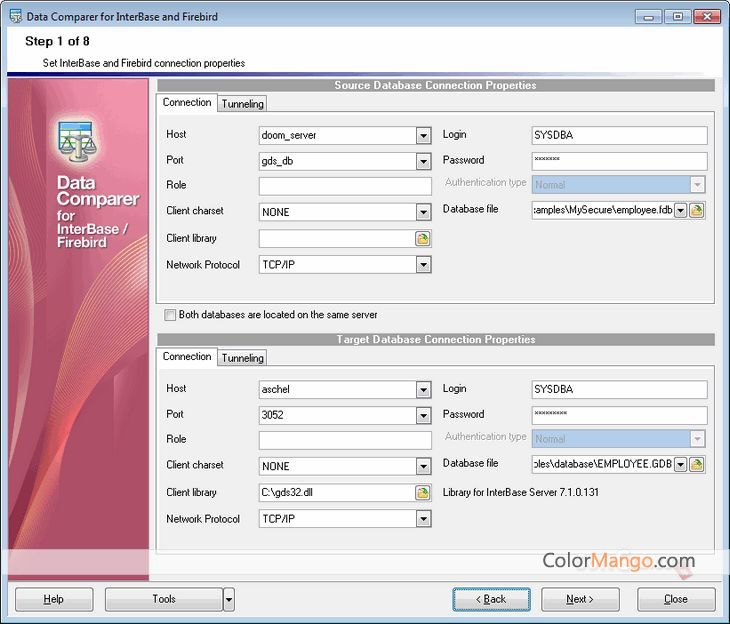The height and width of the screenshot is (624, 730).
Task: Check Both databases are located on same server
Action: (x=170, y=315)
